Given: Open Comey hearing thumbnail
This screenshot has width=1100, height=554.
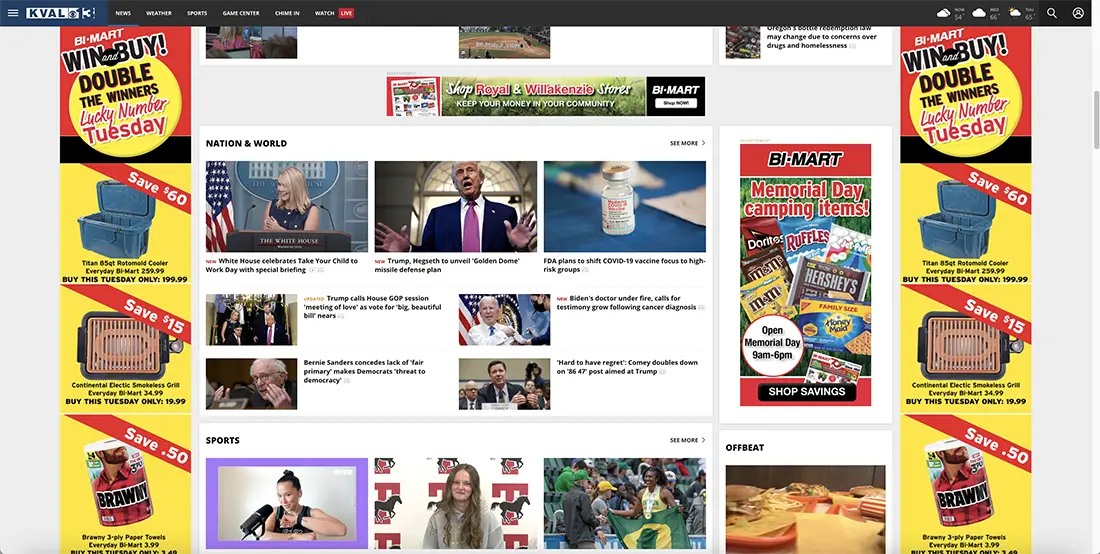Looking at the screenshot, I should (x=504, y=384).
